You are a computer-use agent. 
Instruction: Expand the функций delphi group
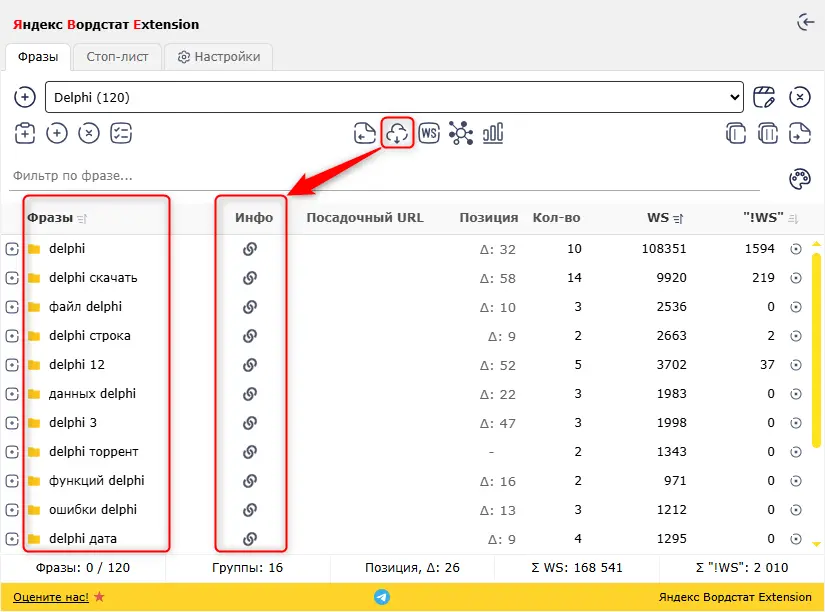(x=12, y=480)
